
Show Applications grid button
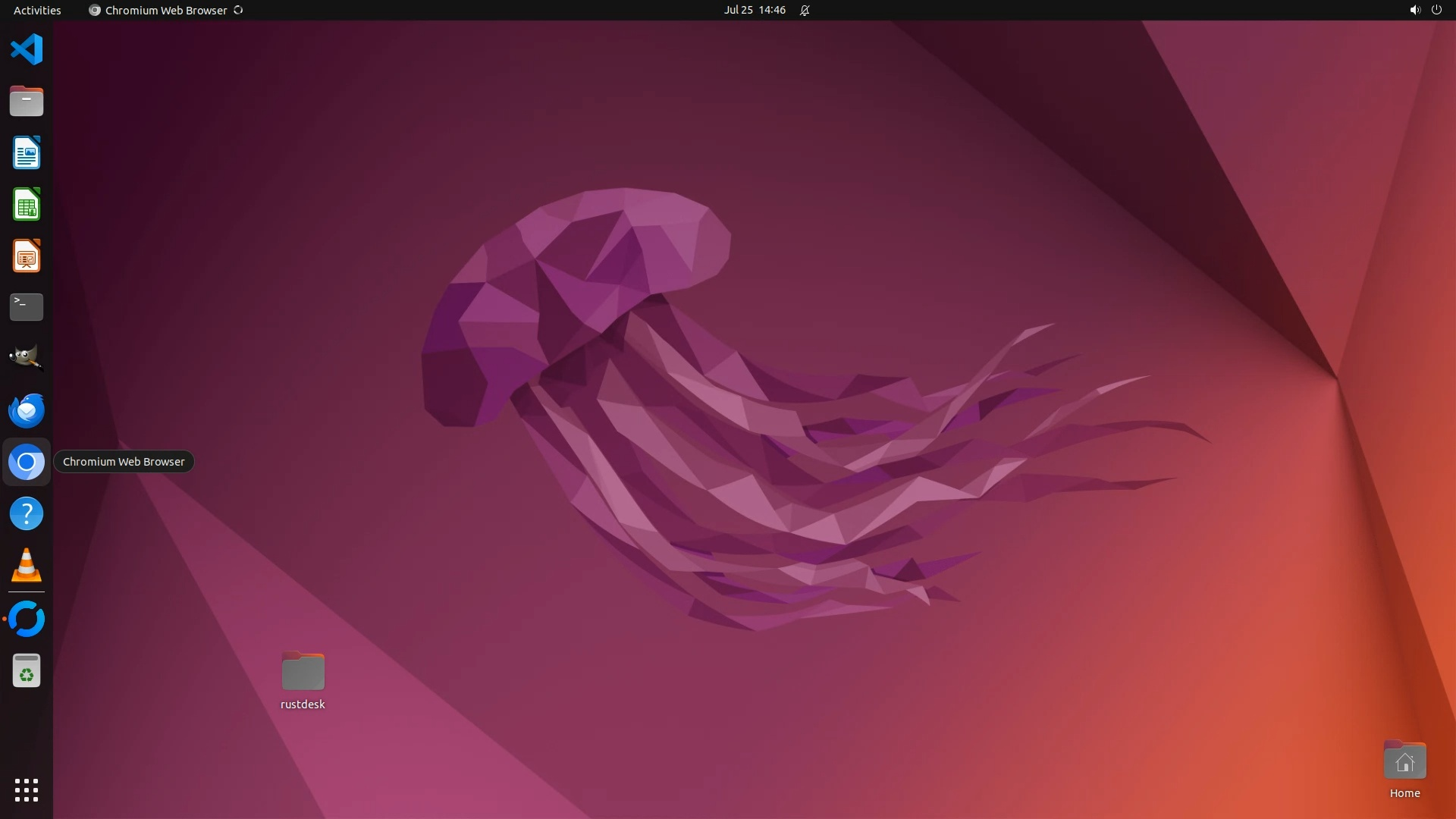(x=27, y=789)
